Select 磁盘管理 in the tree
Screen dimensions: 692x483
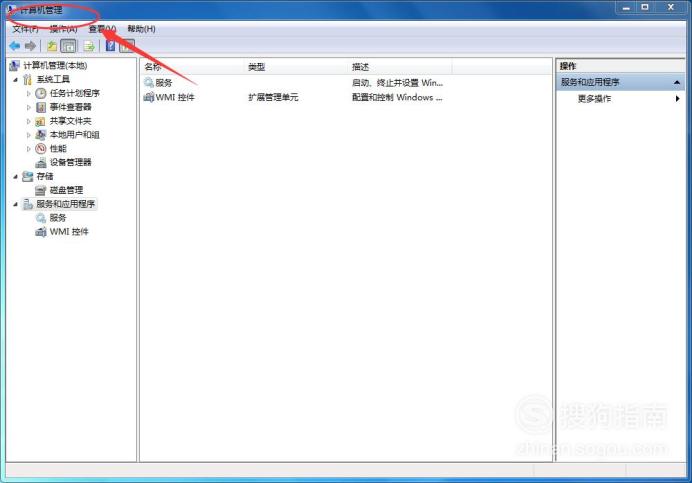pyautogui.click(x=66, y=190)
